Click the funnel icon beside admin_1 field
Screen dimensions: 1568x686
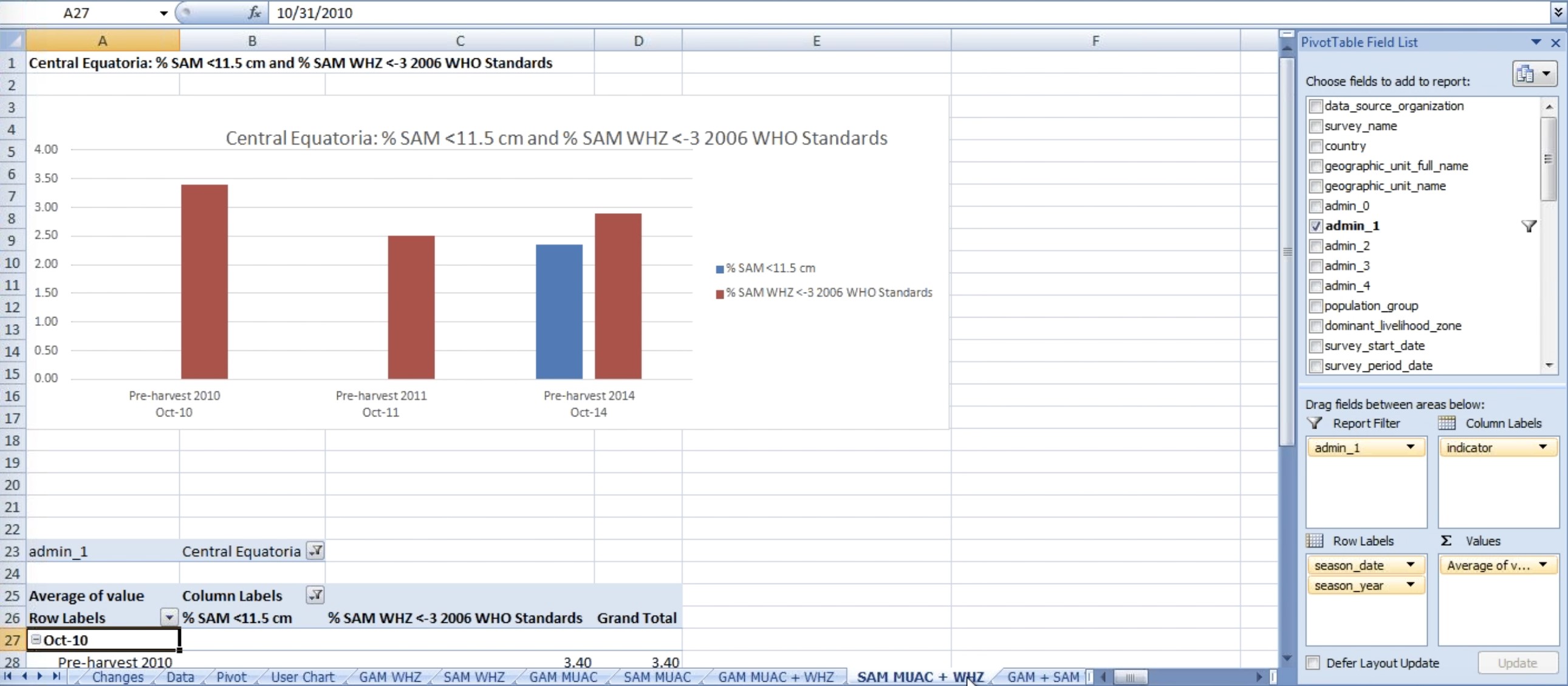1529,226
